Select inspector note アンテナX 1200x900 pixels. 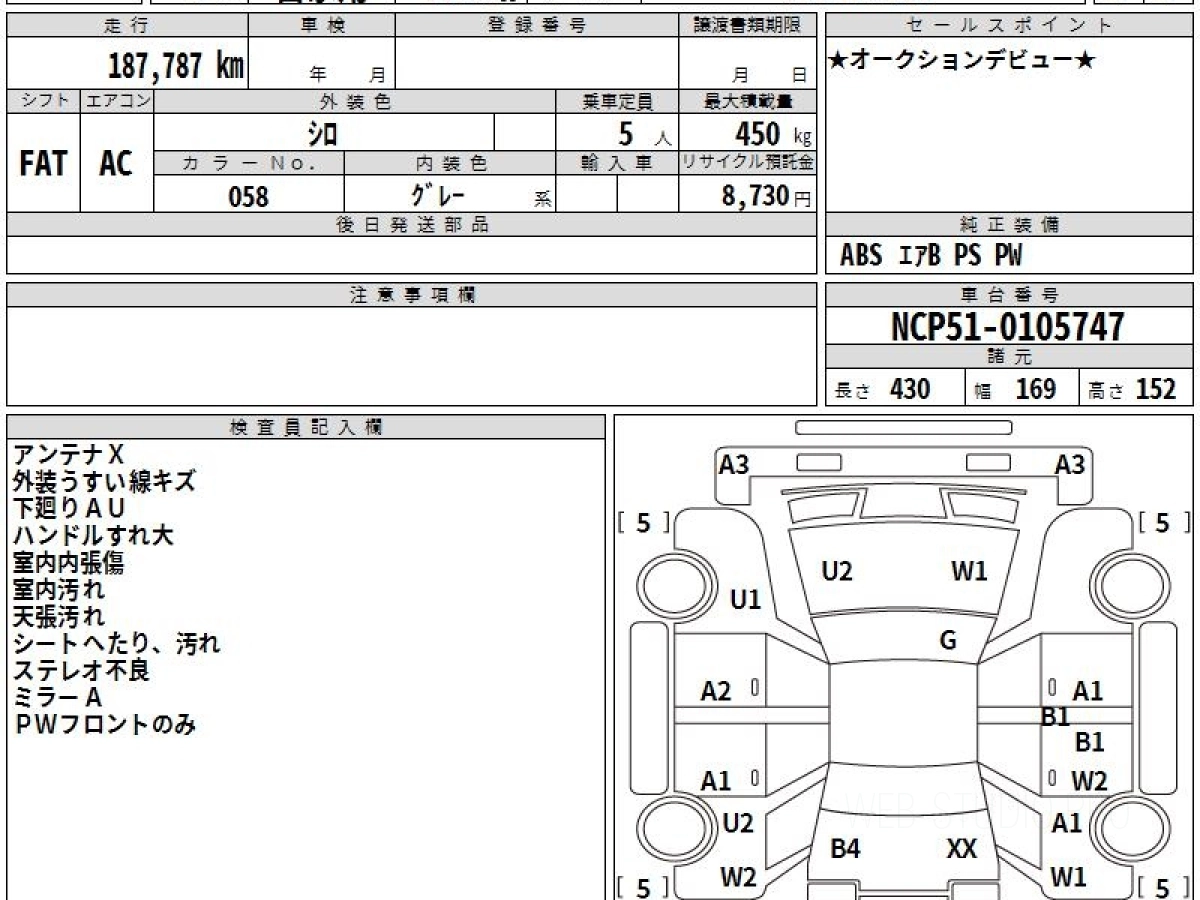(68, 455)
